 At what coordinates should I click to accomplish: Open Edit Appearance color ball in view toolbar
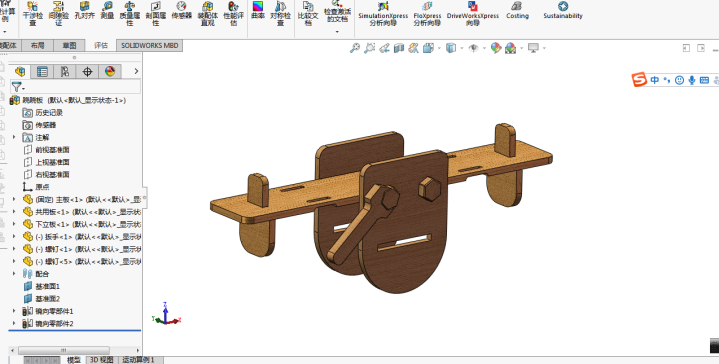(x=496, y=48)
